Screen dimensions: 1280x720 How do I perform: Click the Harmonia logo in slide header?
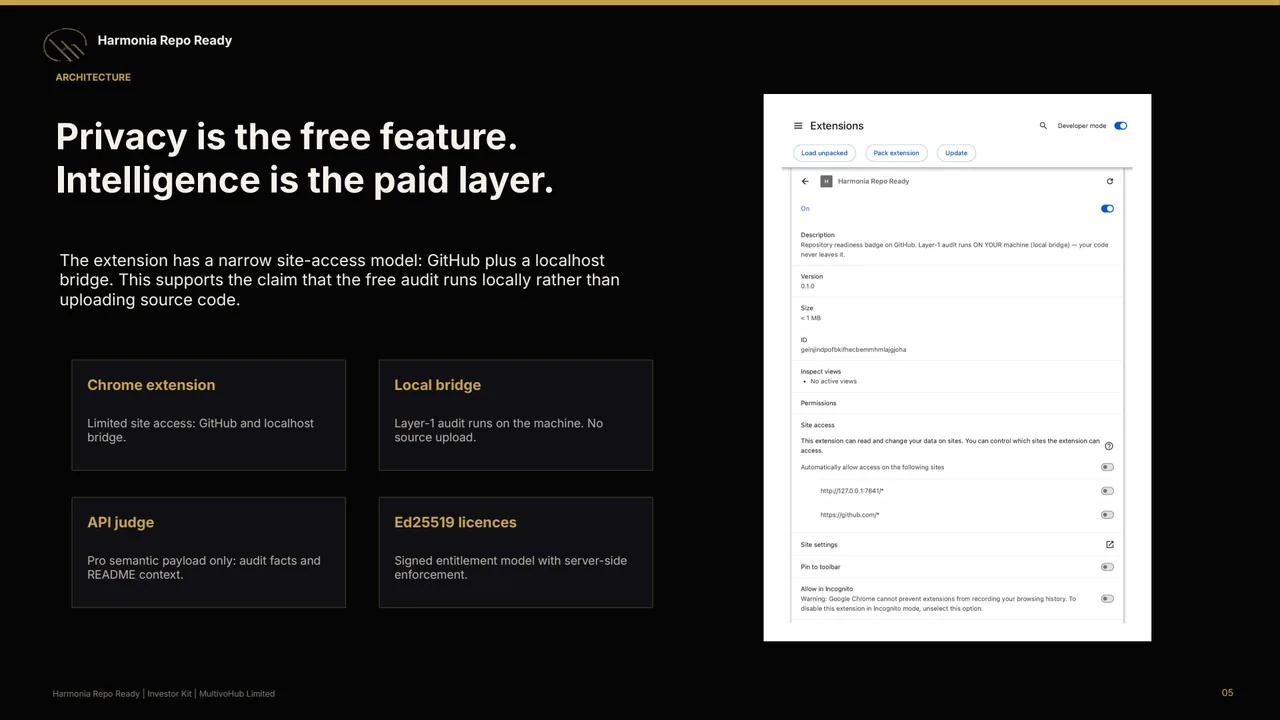(65, 45)
